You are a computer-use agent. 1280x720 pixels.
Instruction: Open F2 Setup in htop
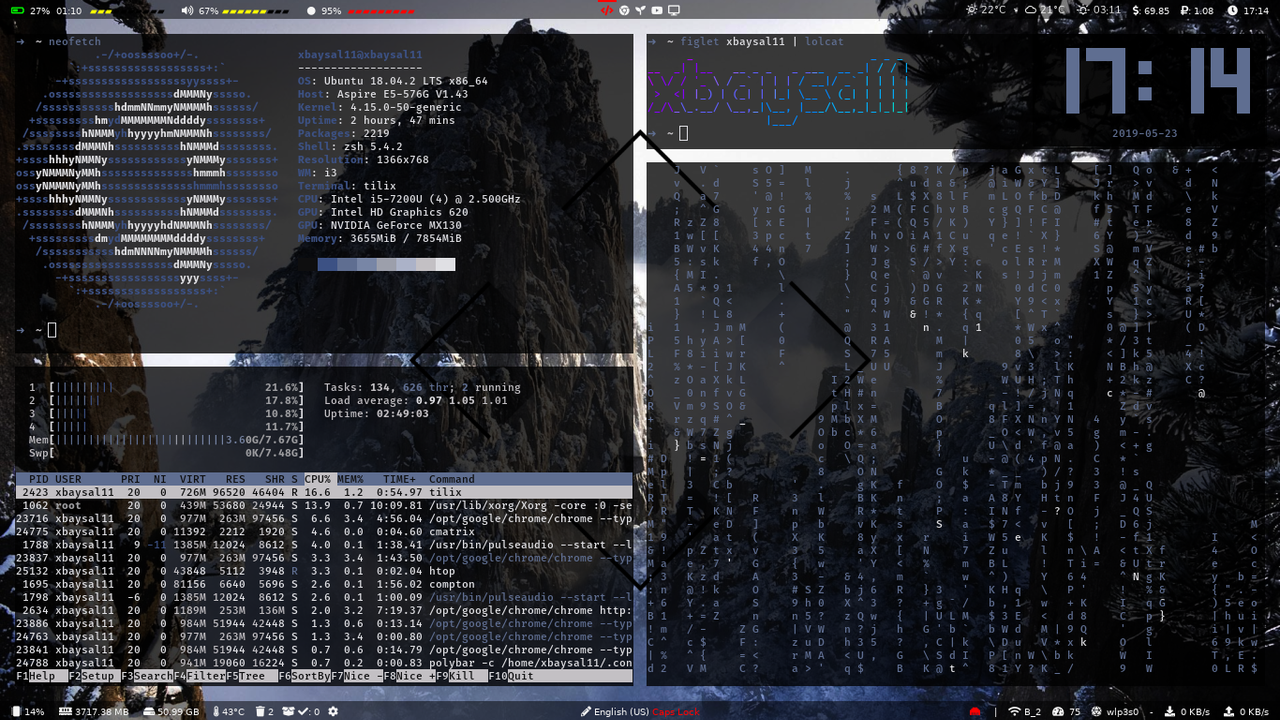pyautogui.click(x=94, y=676)
